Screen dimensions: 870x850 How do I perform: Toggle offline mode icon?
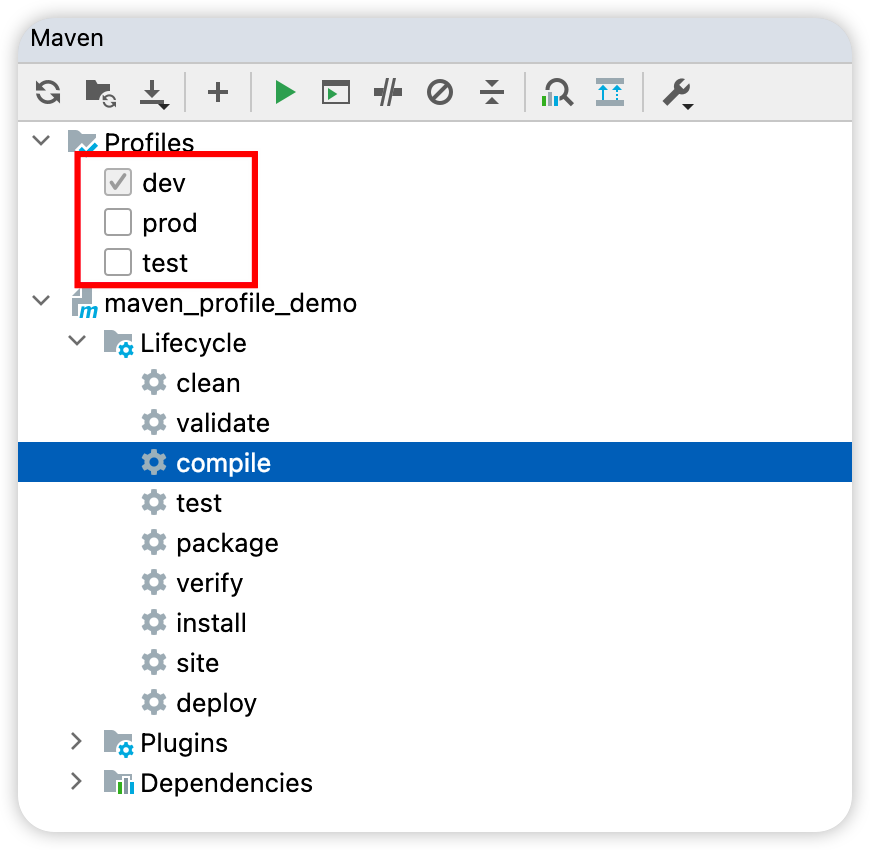[387, 92]
